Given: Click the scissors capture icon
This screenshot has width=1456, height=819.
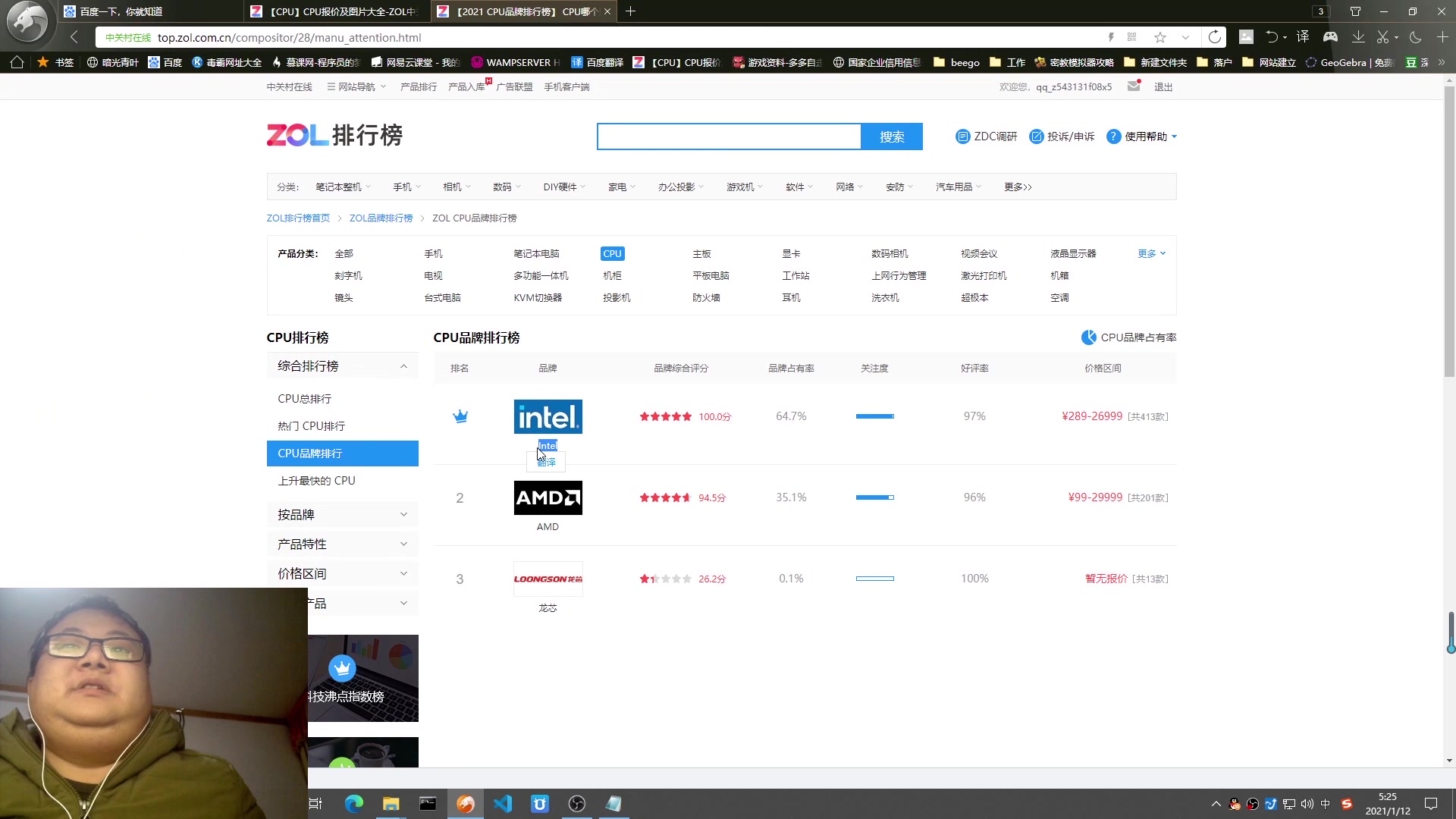Looking at the screenshot, I should 1383,36.
